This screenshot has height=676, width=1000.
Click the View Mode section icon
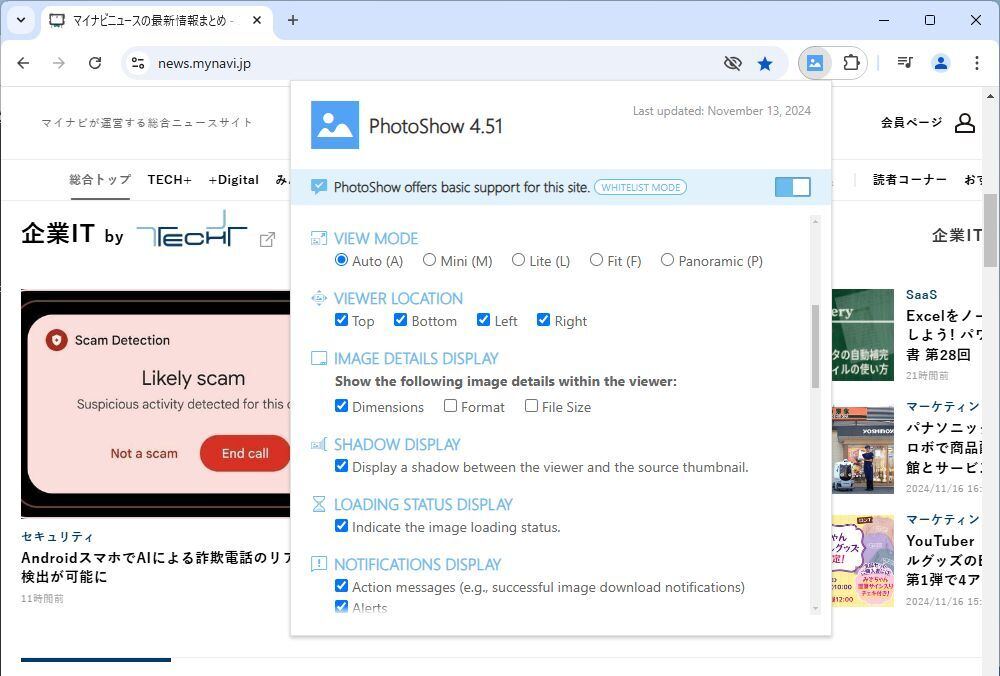pyautogui.click(x=318, y=239)
